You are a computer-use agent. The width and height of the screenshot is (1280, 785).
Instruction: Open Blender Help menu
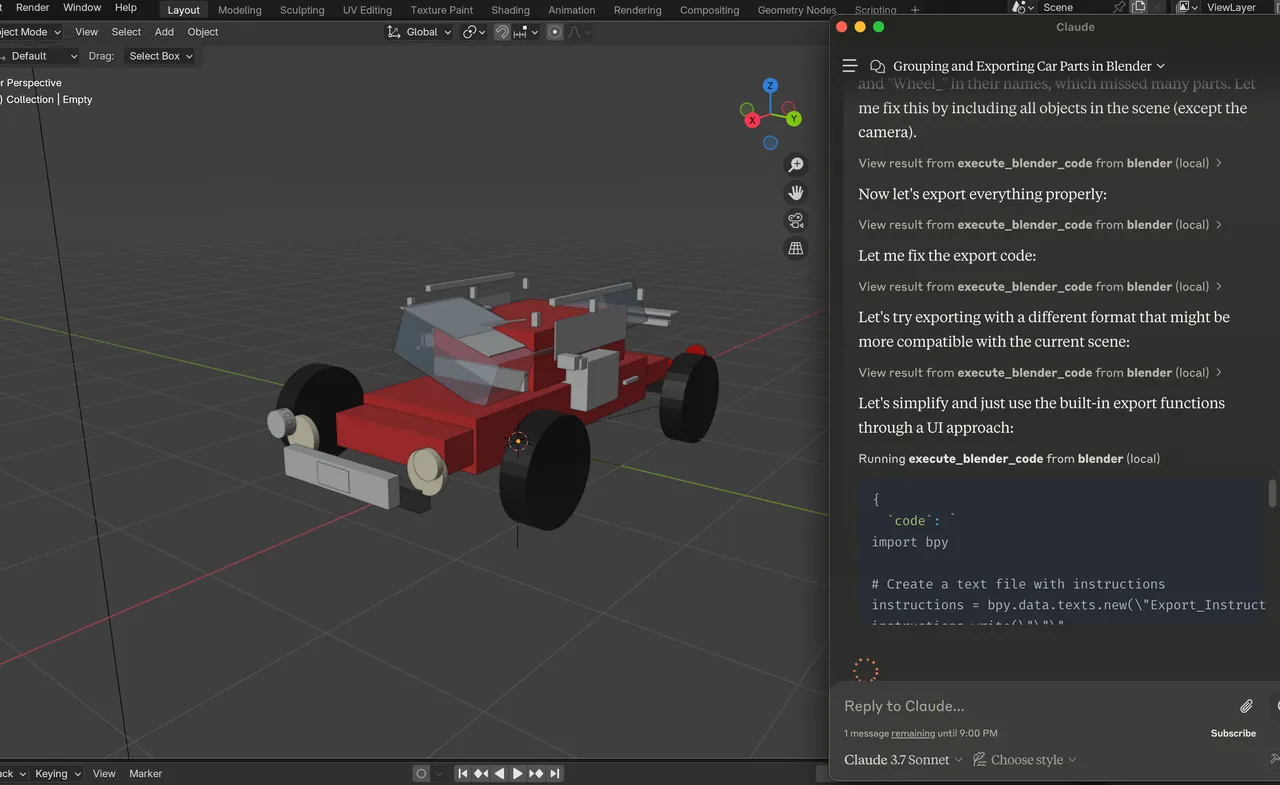click(x=126, y=7)
